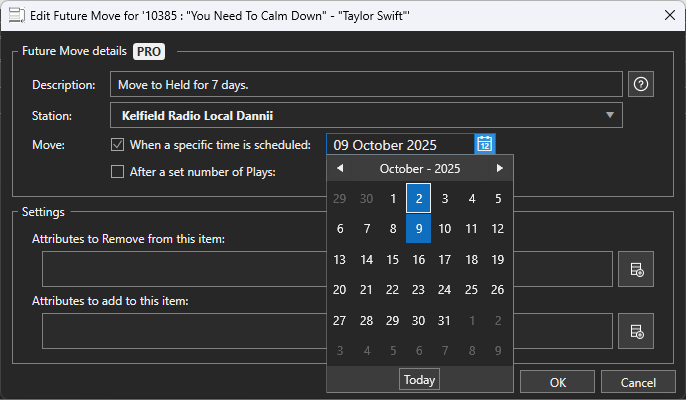Close the Edit Future Move dialog
The image size is (686, 400).
click(x=667, y=15)
